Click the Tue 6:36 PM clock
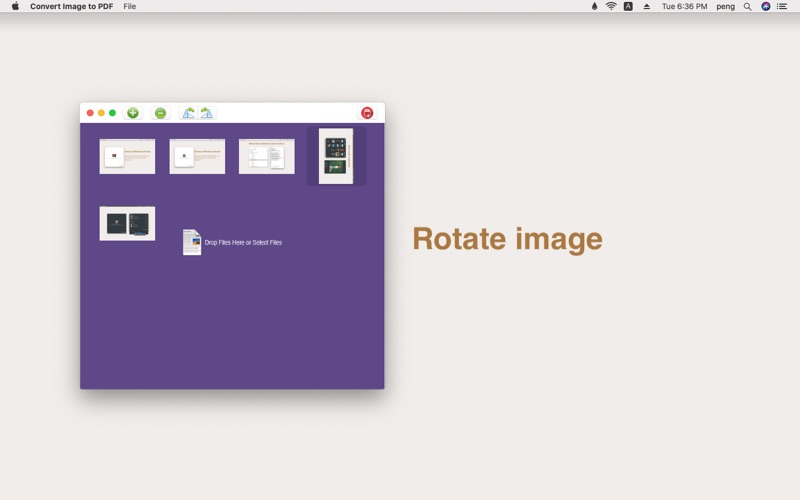 684,6
